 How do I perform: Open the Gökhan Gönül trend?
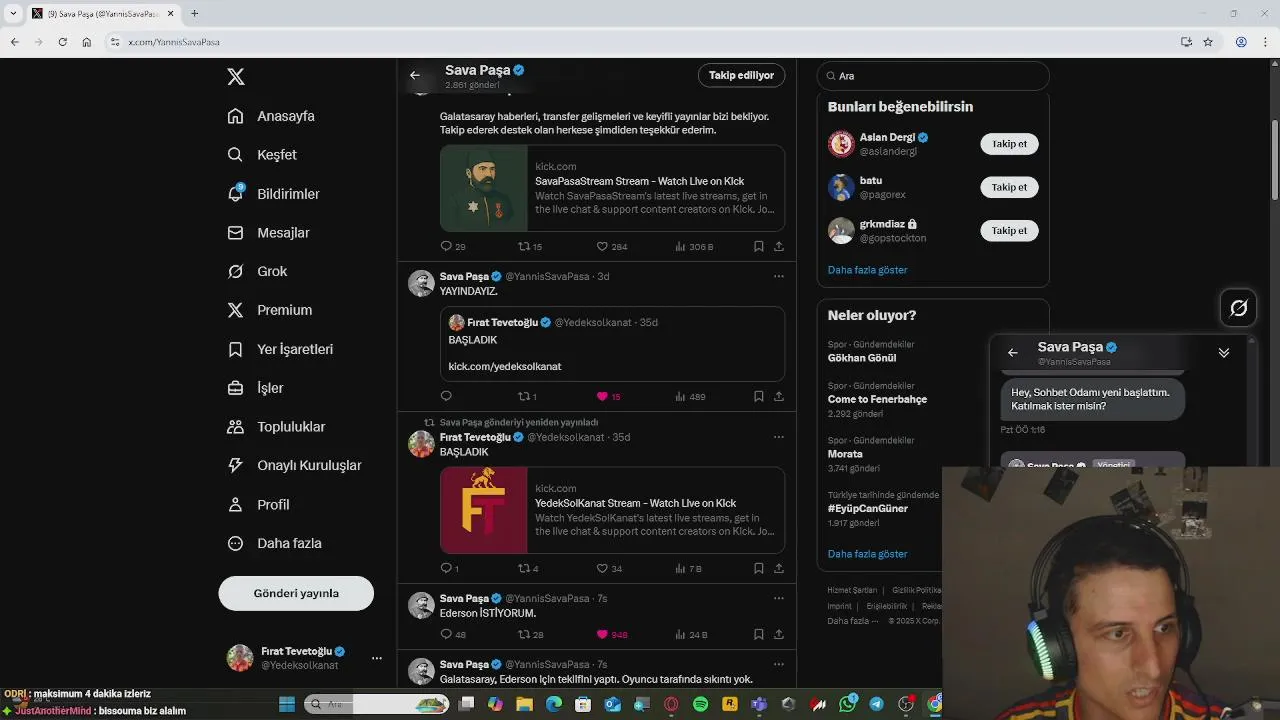(x=862, y=358)
